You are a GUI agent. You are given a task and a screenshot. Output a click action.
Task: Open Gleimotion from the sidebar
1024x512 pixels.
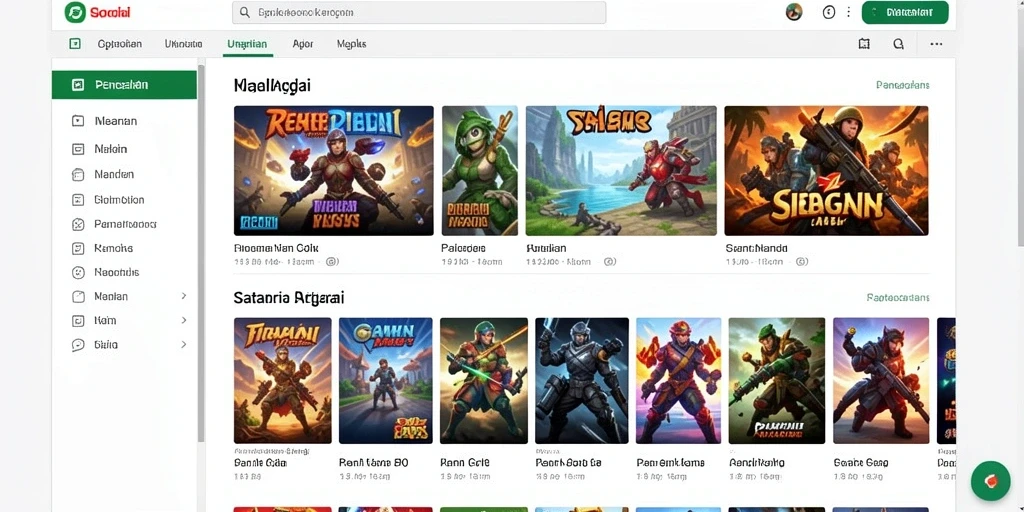point(119,200)
